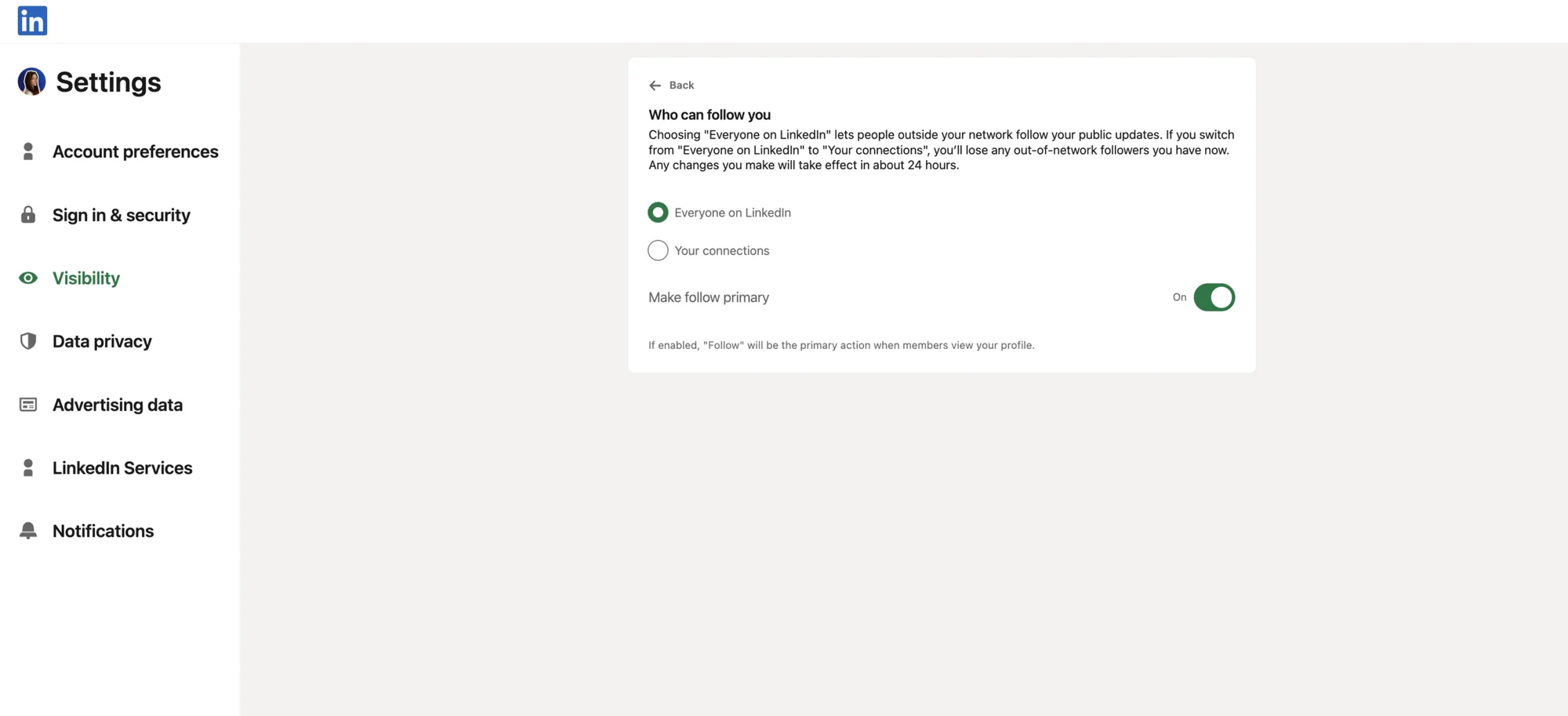Select Your connections radio button
Image resolution: width=1568 pixels, height=716 pixels.
click(658, 250)
